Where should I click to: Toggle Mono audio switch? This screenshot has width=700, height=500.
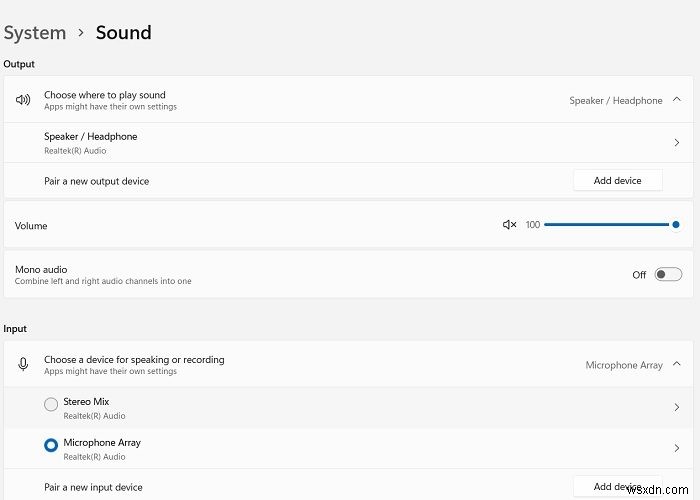(668, 275)
